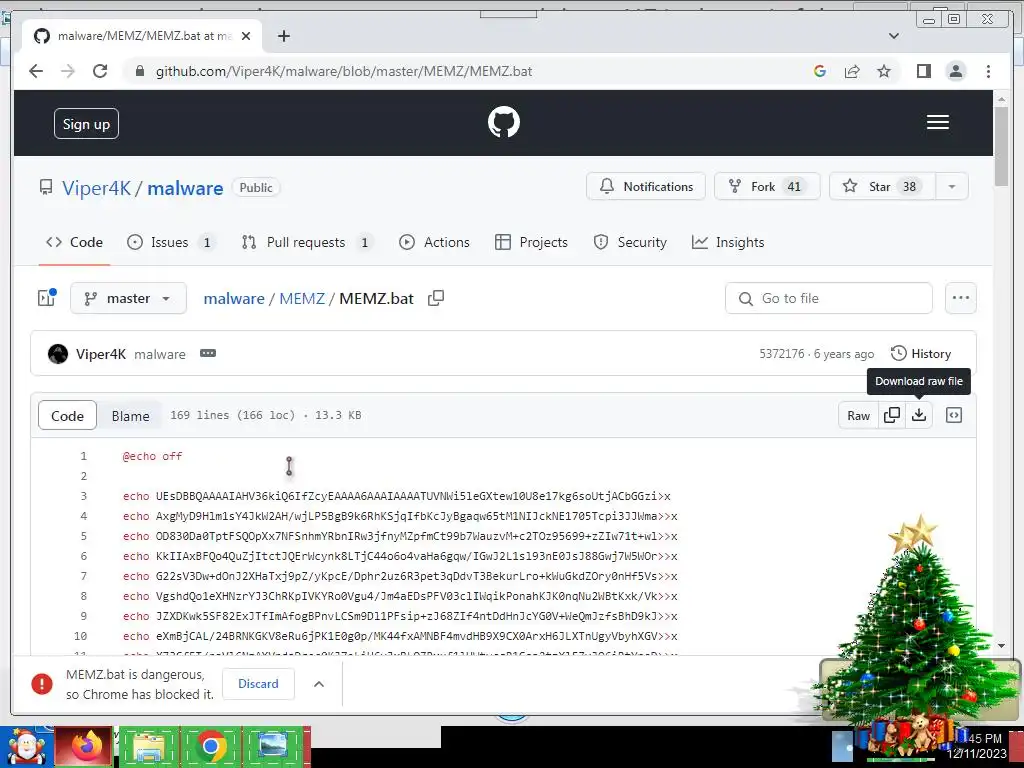Open the Raw file view
The width and height of the screenshot is (1024, 768).
(x=858, y=415)
